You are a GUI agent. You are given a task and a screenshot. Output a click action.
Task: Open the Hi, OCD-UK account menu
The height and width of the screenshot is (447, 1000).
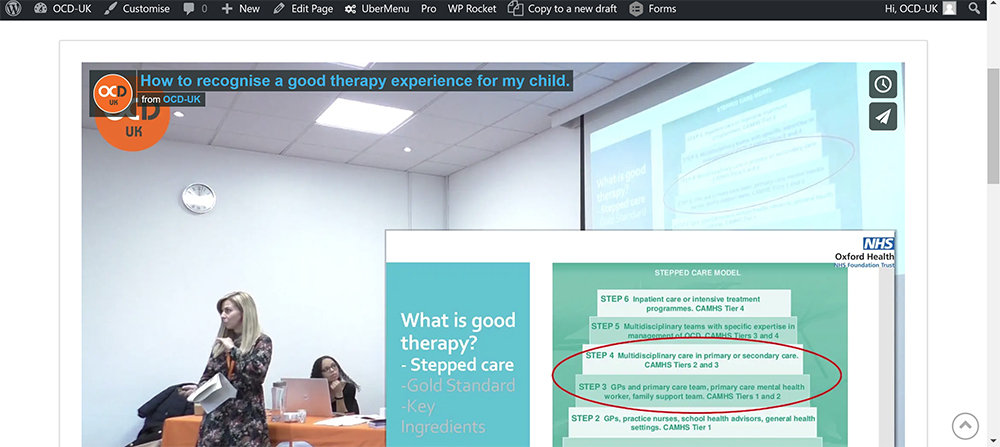[x=921, y=9]
